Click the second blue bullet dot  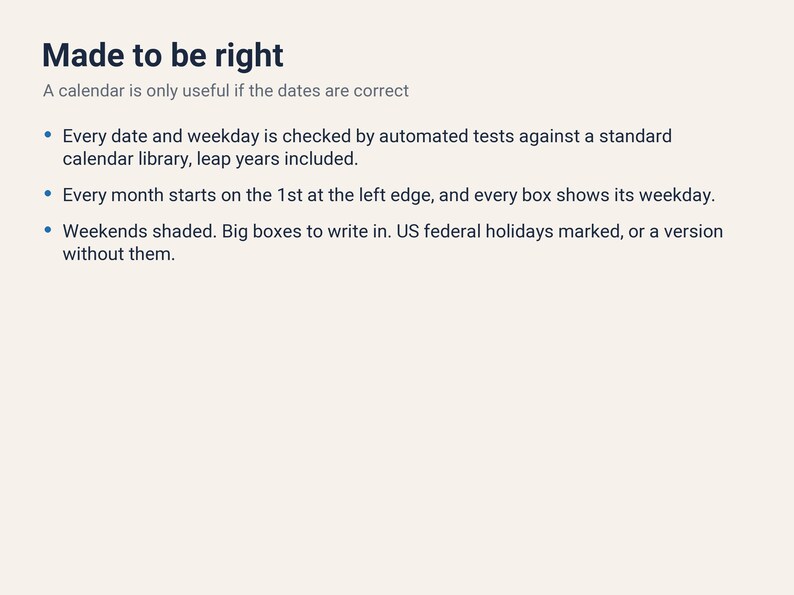click(48, 193)
